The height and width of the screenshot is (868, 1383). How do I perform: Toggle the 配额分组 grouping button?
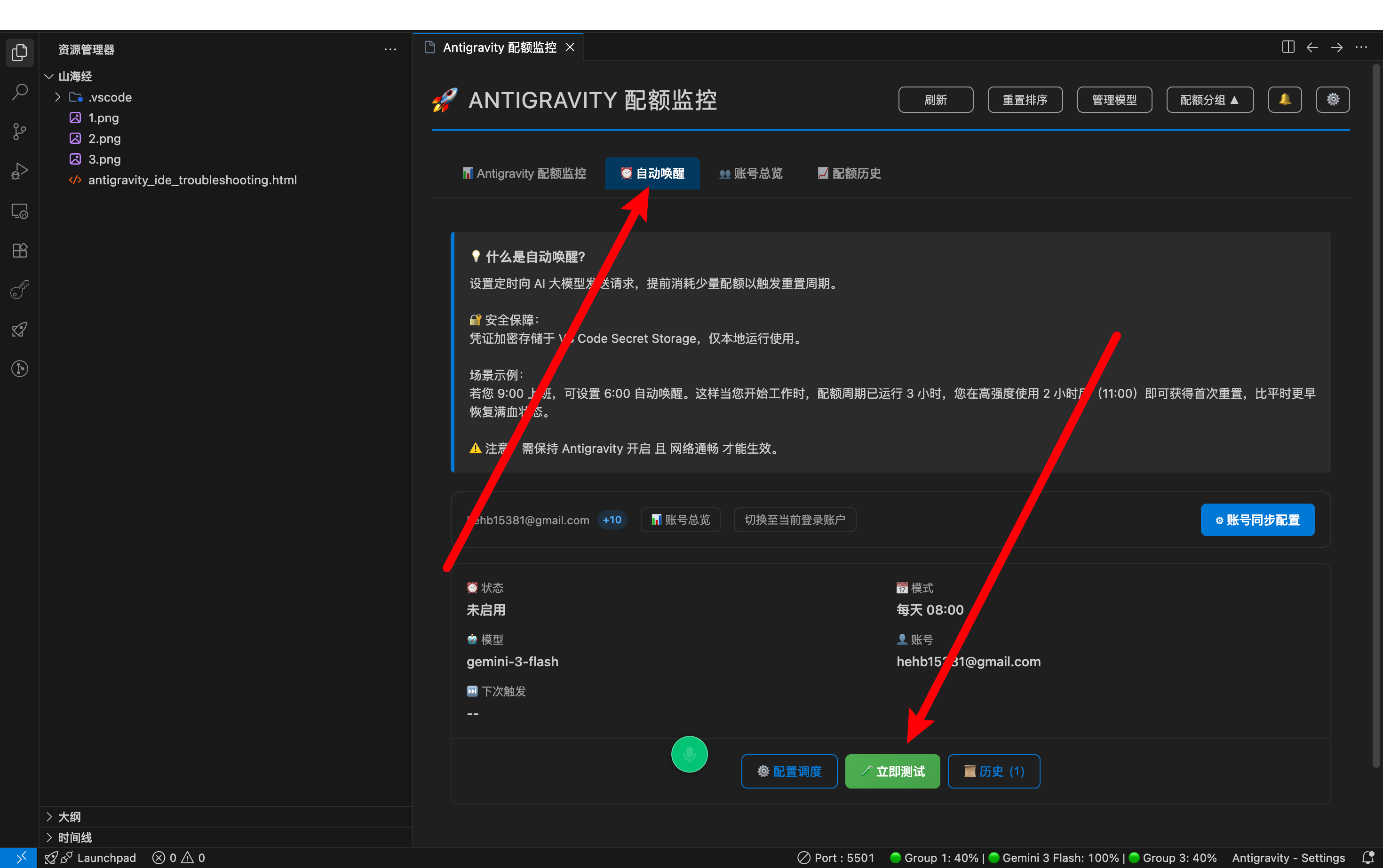[x=1209, y=100]
